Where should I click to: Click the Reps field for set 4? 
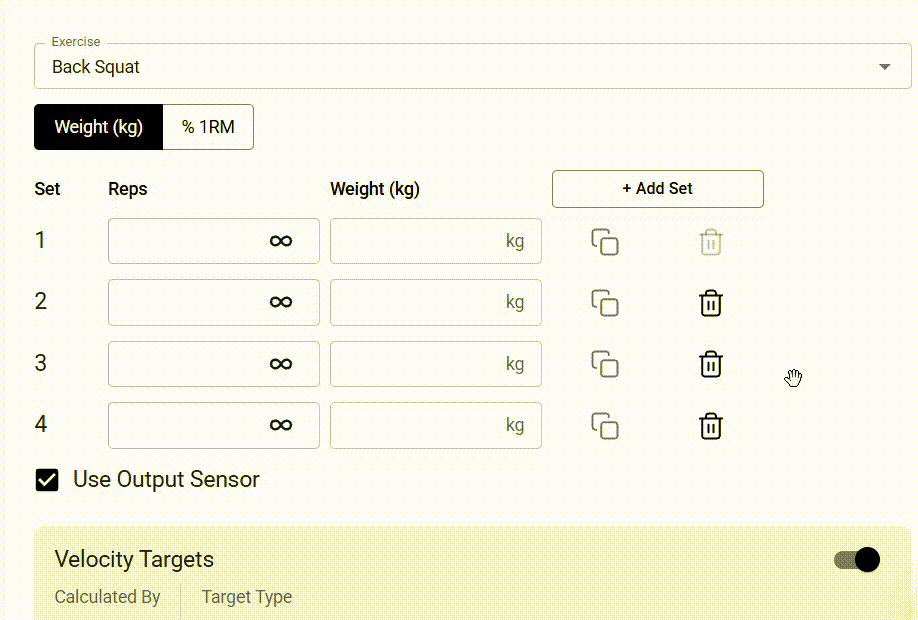point(214,425)
